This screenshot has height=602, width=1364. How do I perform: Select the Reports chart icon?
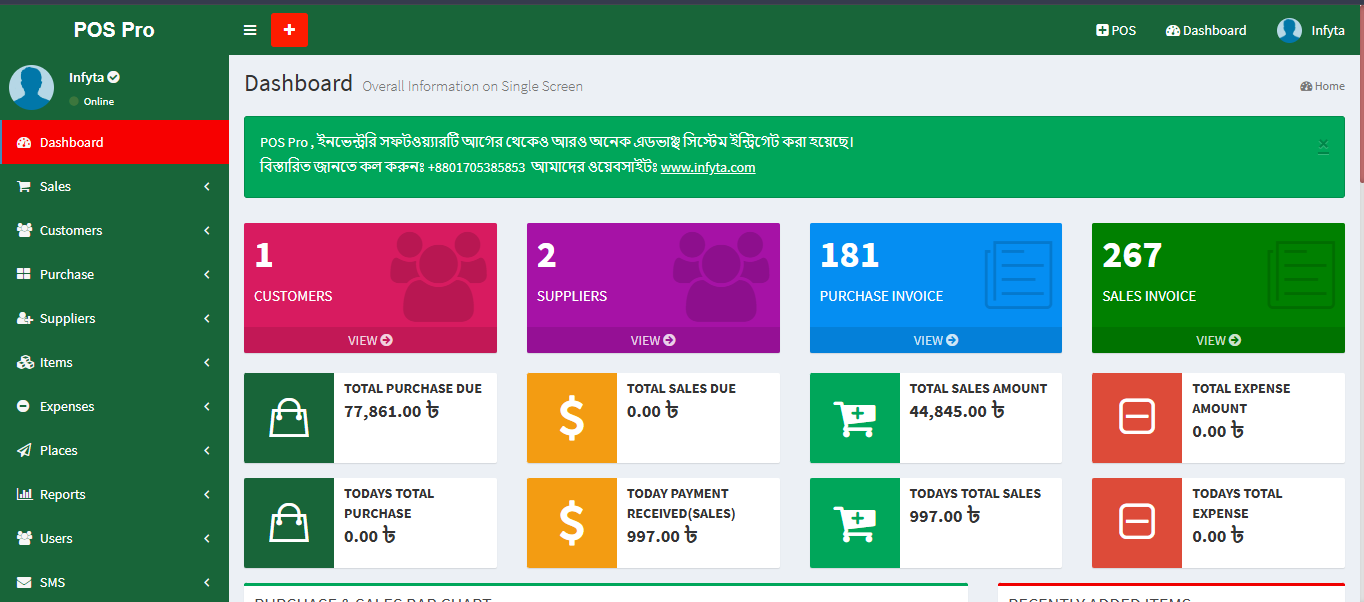pyautogui.click(x=26, y=494)
